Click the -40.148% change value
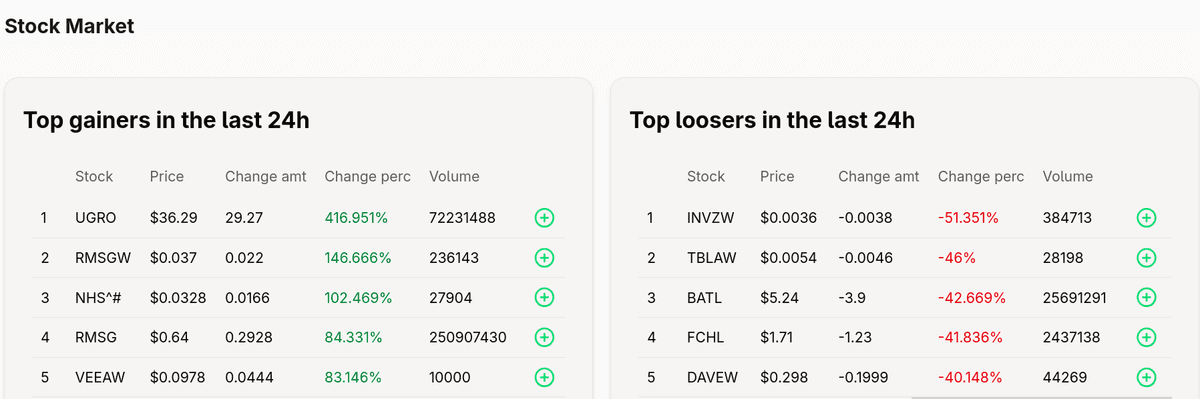1200x399 pixels. [x=971, y=377]
